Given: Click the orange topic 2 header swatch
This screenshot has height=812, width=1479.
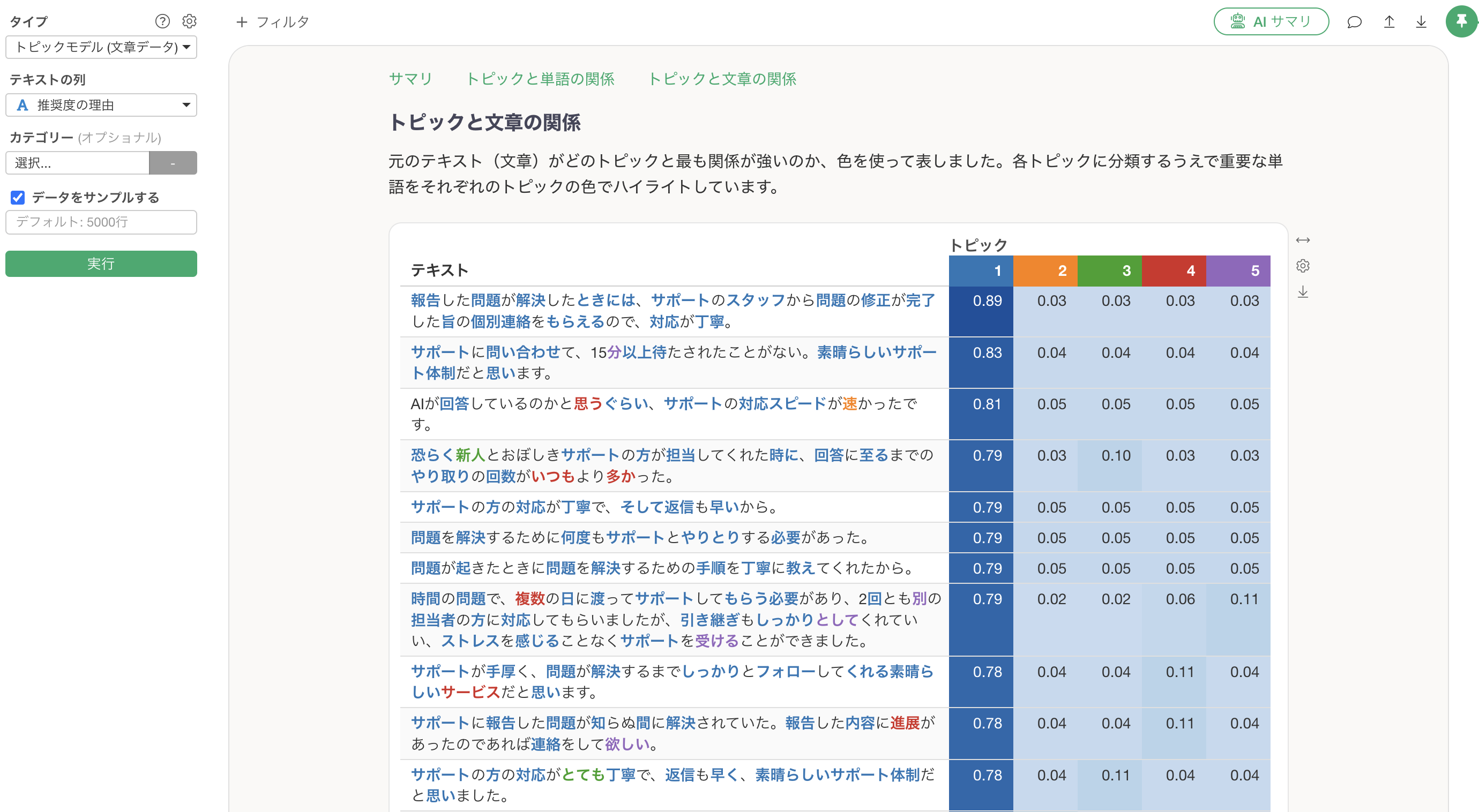Looking at the screenshot, I should click(1045, 271).
